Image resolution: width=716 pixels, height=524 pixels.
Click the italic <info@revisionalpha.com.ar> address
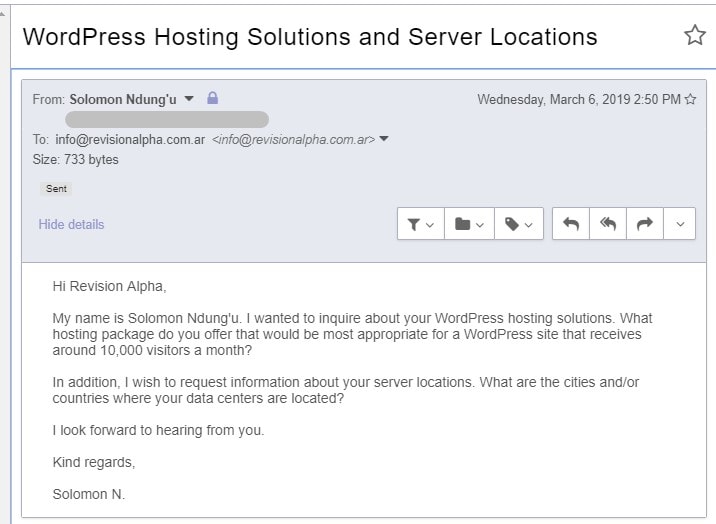click(294, 139)
